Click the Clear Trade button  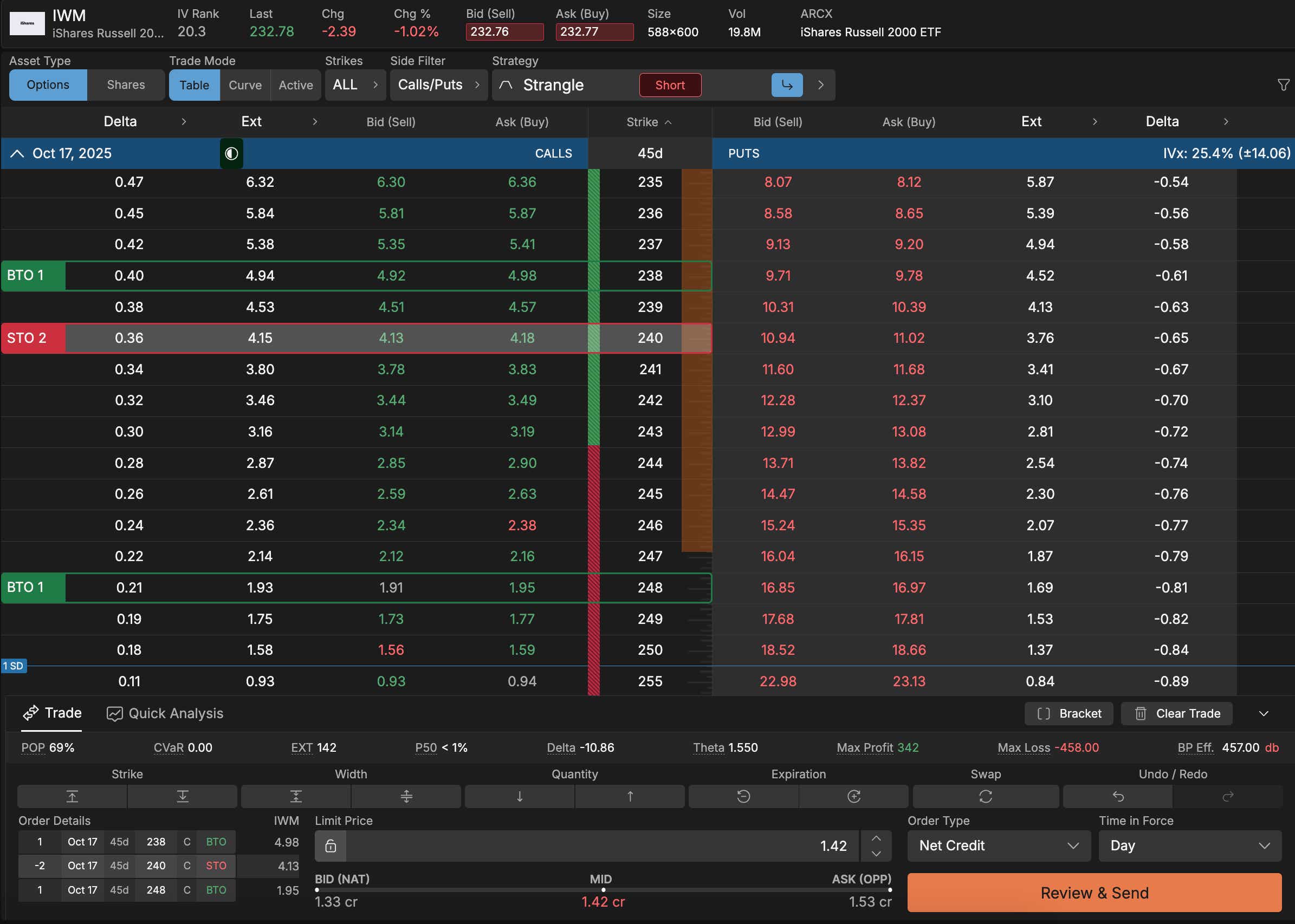(x=1176, y=713)
